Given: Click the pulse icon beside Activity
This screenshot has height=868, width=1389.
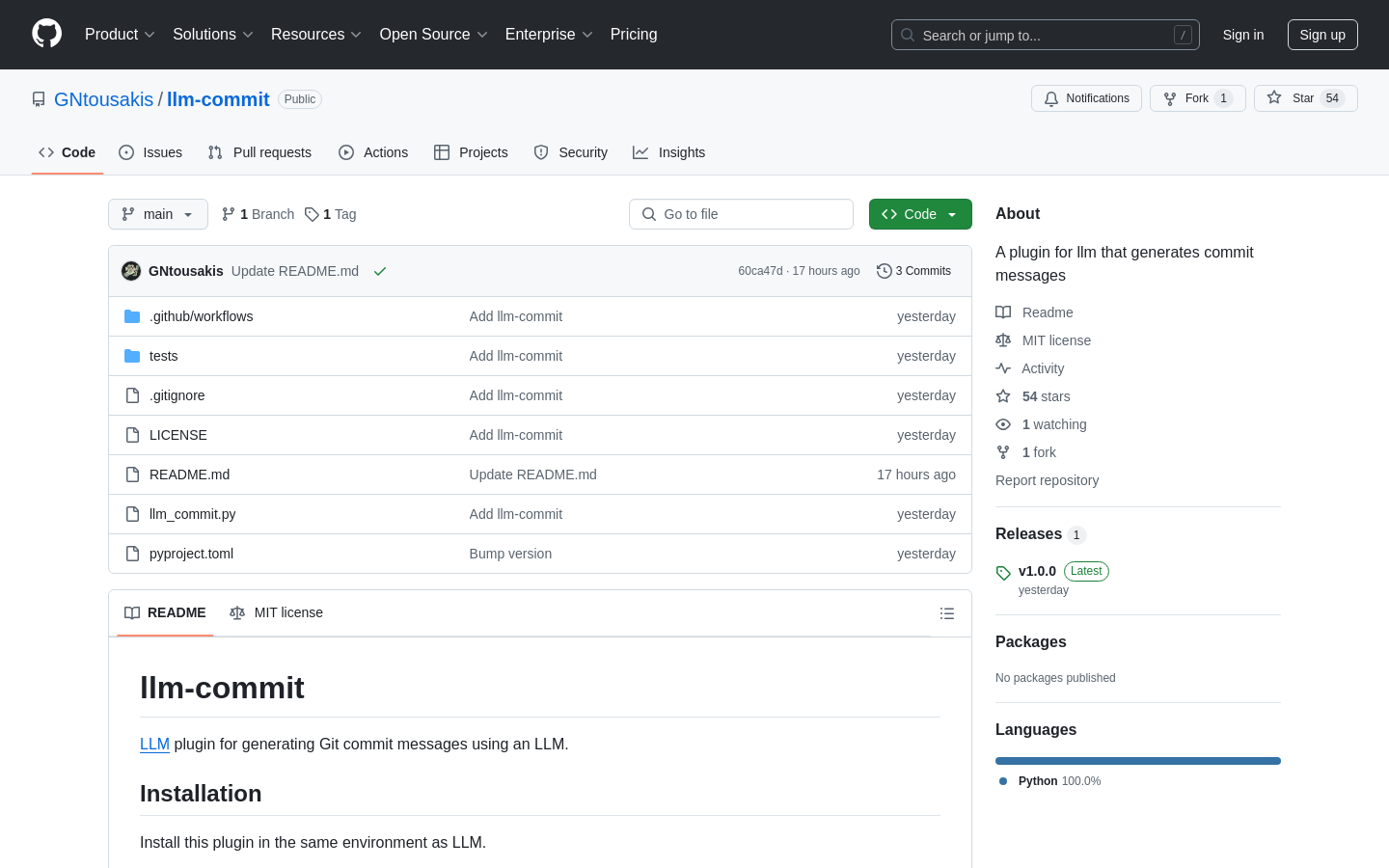Looking at the screenshot, I should [1003, 368].
